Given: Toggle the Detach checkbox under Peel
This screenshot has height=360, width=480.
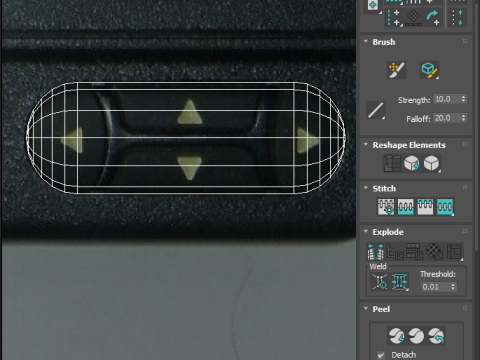Looking at the screenshot, I should point(381,355).
